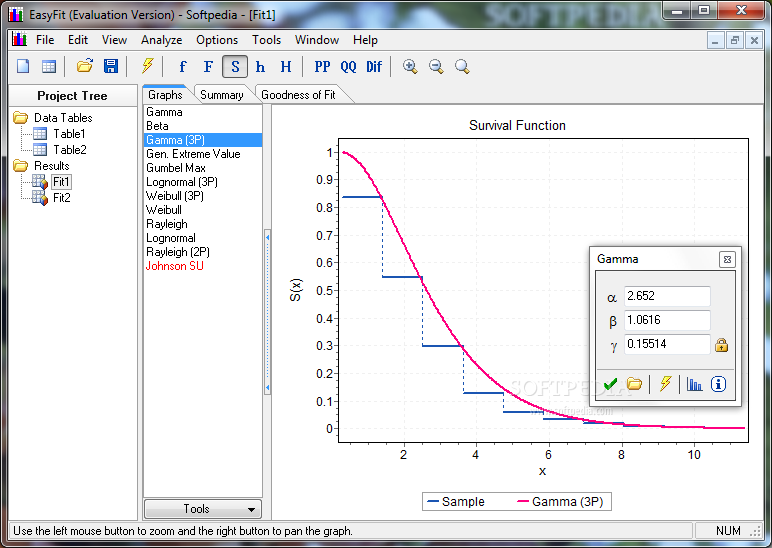Select Gumbel Max distribution

pyautogui.click(x=202, y=168)
